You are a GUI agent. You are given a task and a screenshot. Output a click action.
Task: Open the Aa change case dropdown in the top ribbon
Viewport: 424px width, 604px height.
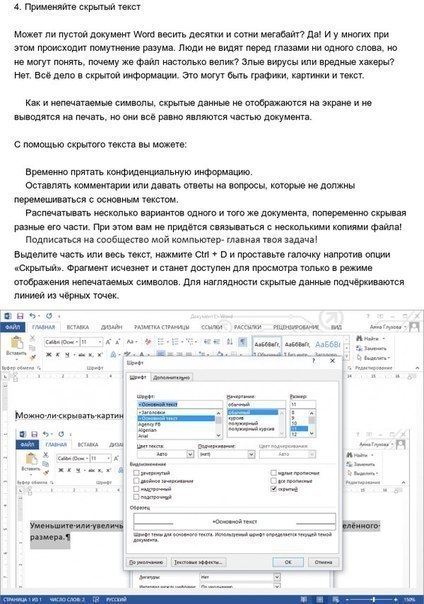(x=131, y=342)
